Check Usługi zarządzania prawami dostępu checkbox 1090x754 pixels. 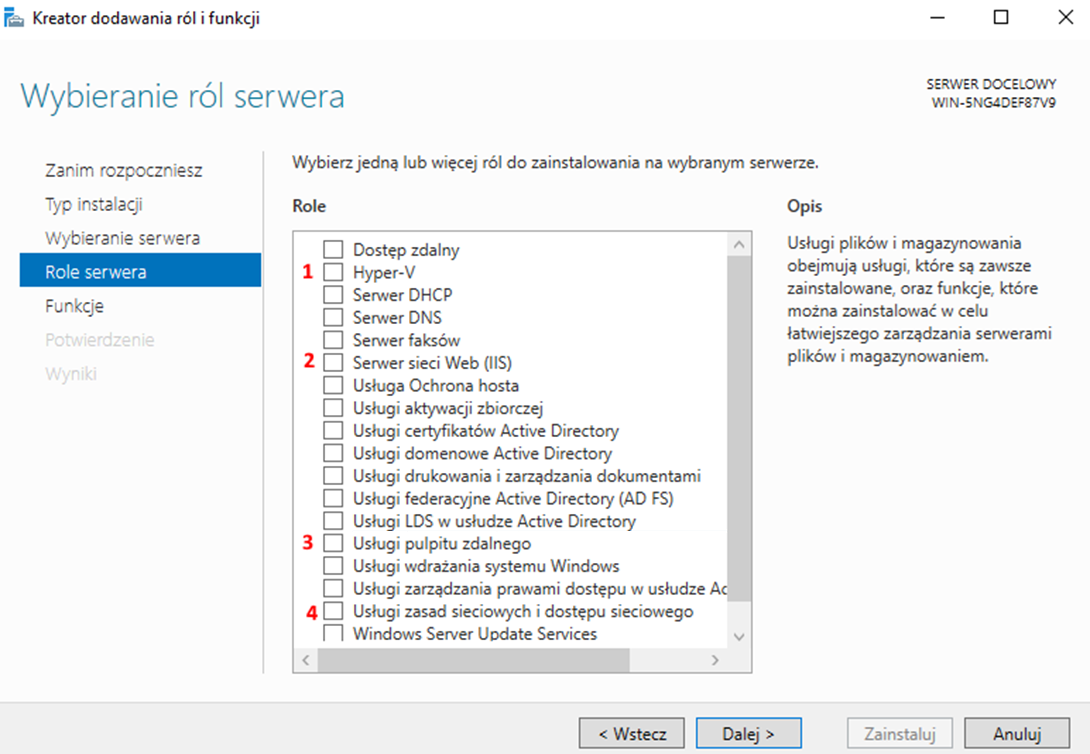[333, 588]
